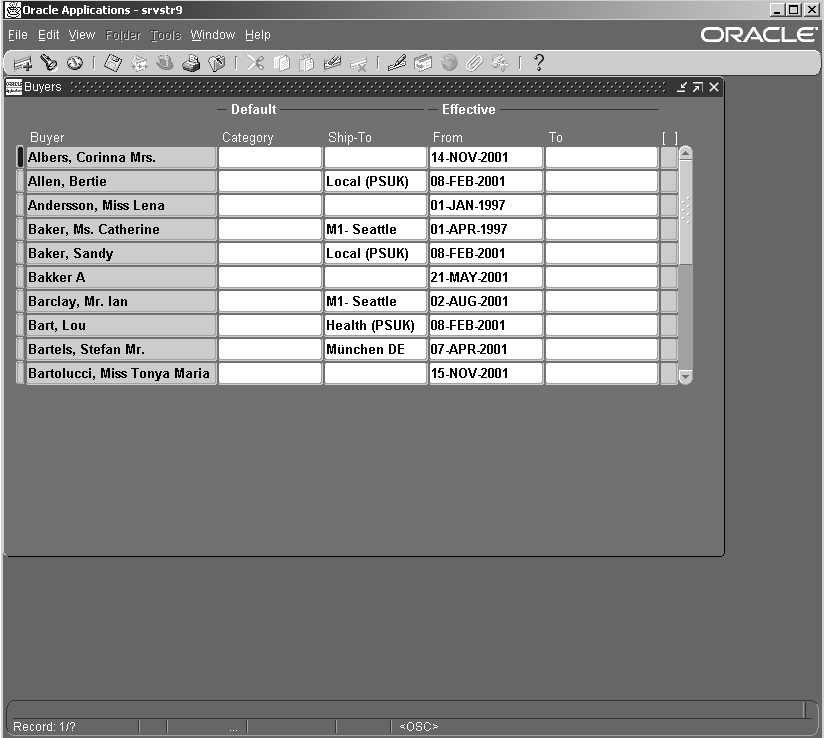Click the Close Form icon
Image resolution: width=824 pixels, height=738 pixels.
click(217, 63)
